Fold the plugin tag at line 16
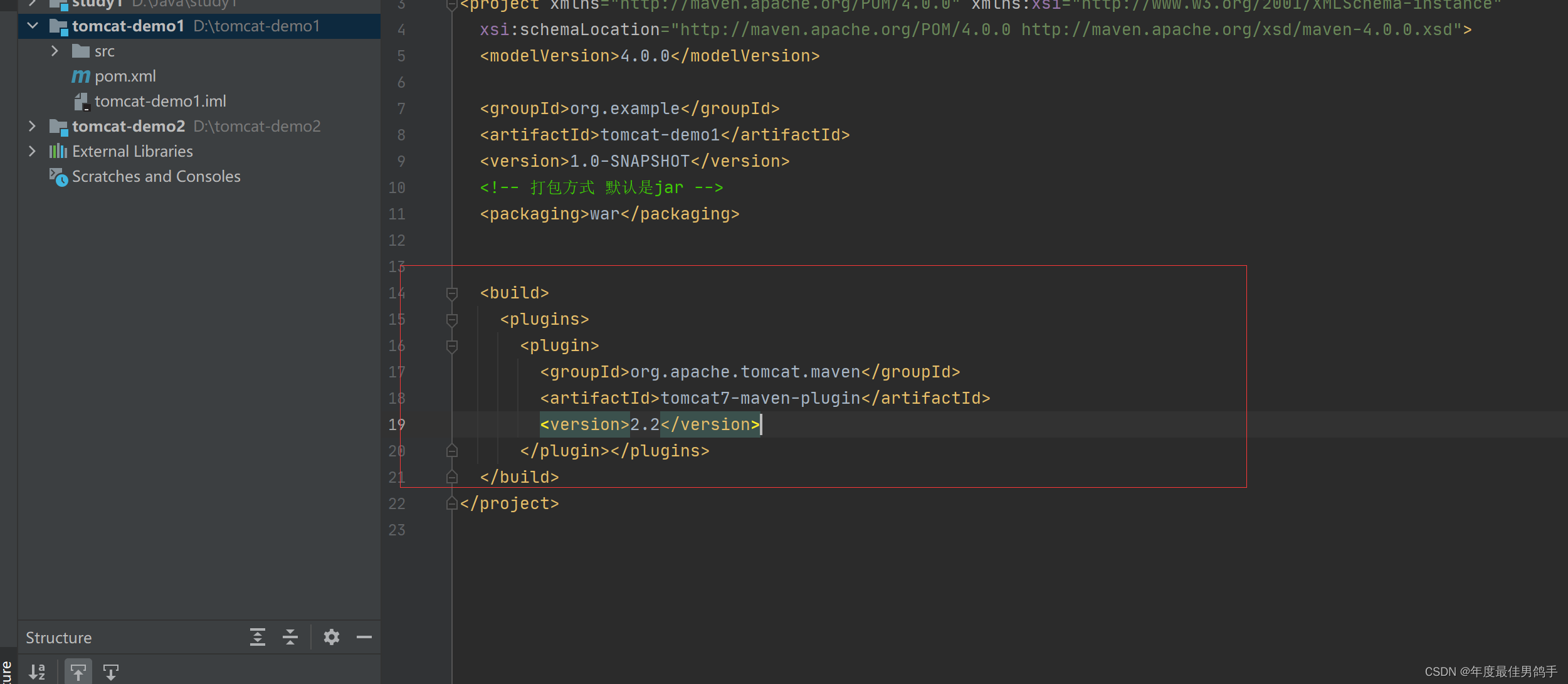1568x684 pixels. [451, 345]
